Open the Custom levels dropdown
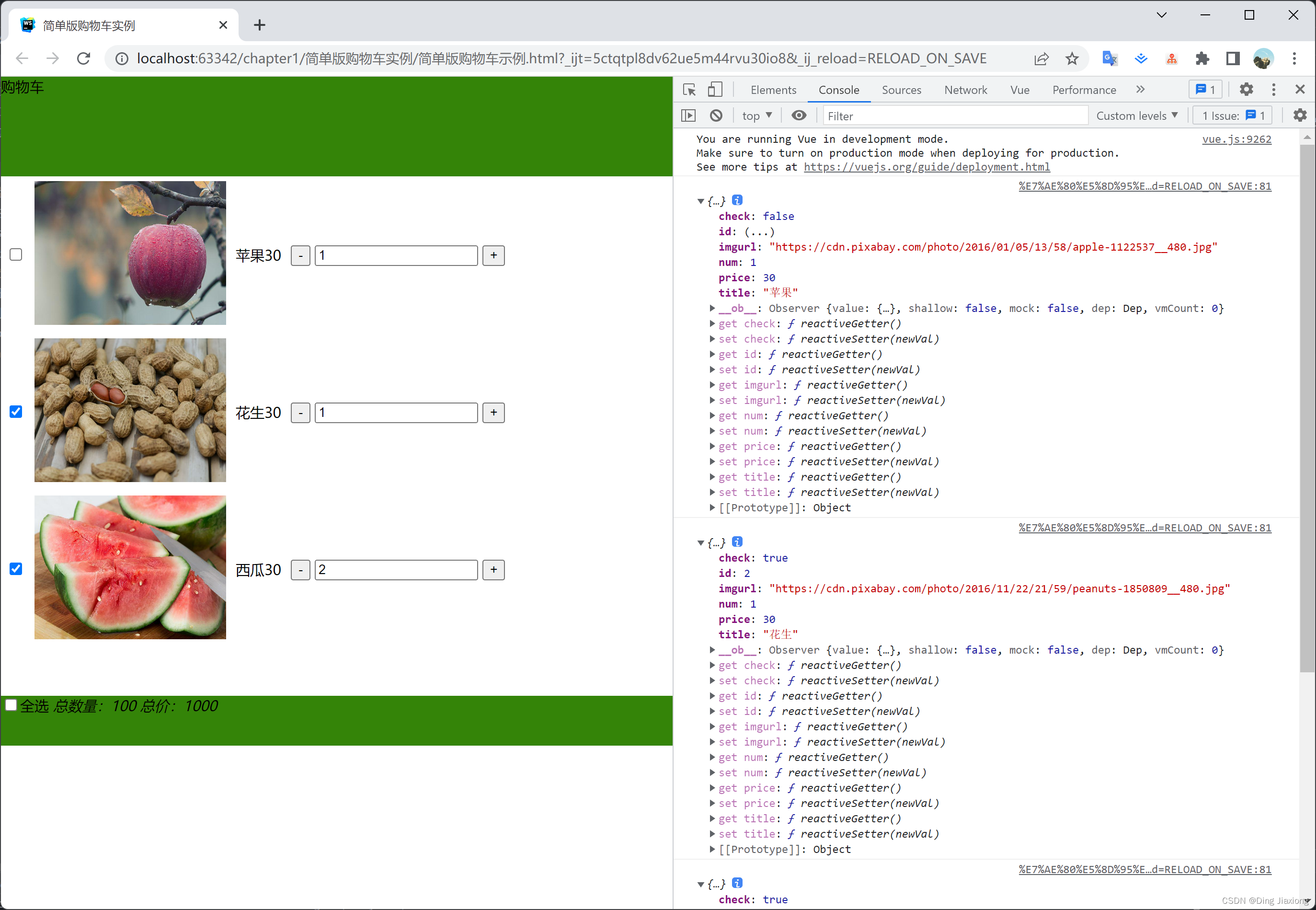Image resolution: width=1316 pixels, height=910 pixels. pos(1136,116)
